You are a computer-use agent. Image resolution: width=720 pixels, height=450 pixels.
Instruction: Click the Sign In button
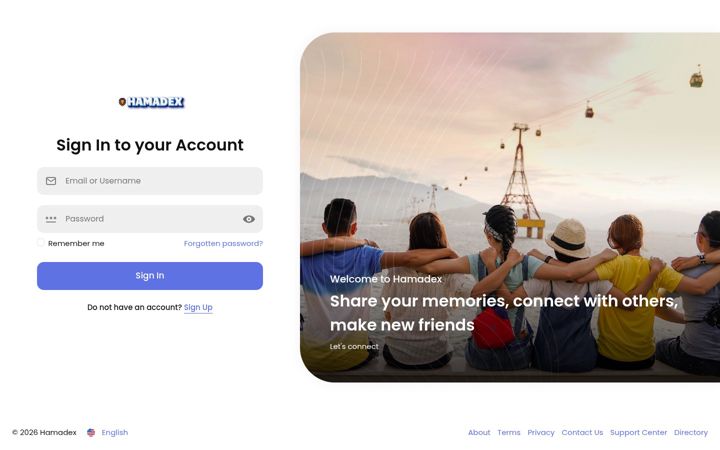click(150, 276)
